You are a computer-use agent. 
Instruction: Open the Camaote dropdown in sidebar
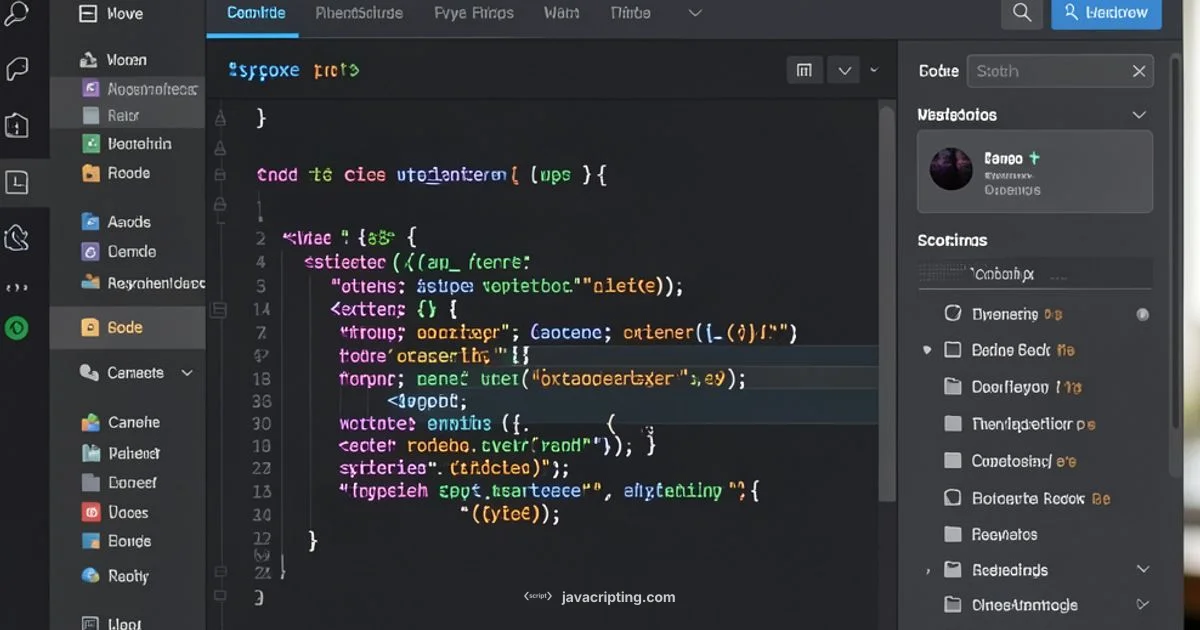click(186, 372)
